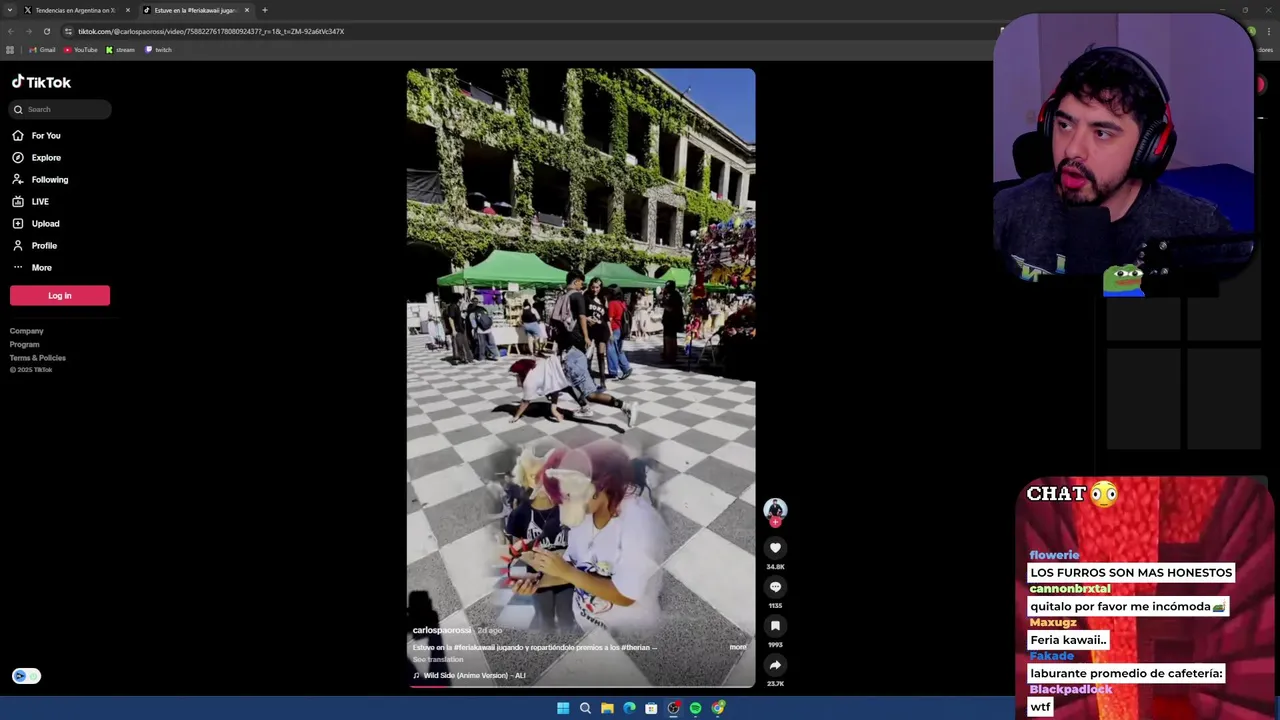Click the TikTok logo

point(41,82)
